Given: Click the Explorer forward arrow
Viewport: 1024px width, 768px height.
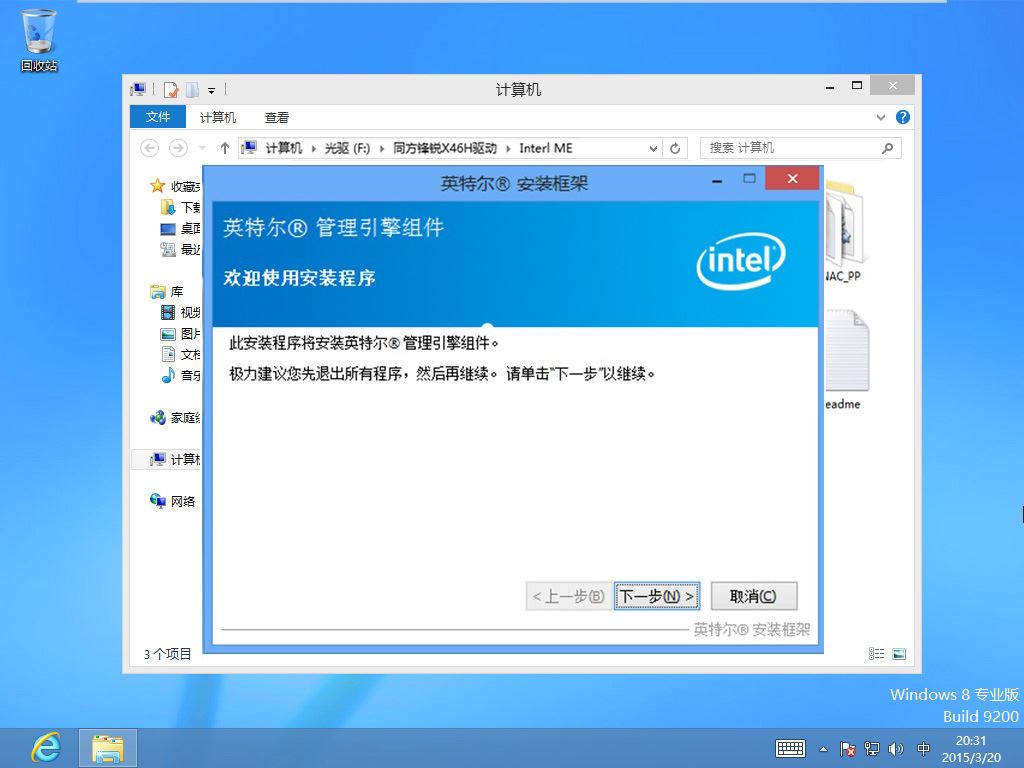Looking at the screenshot, I should (178, 148).
